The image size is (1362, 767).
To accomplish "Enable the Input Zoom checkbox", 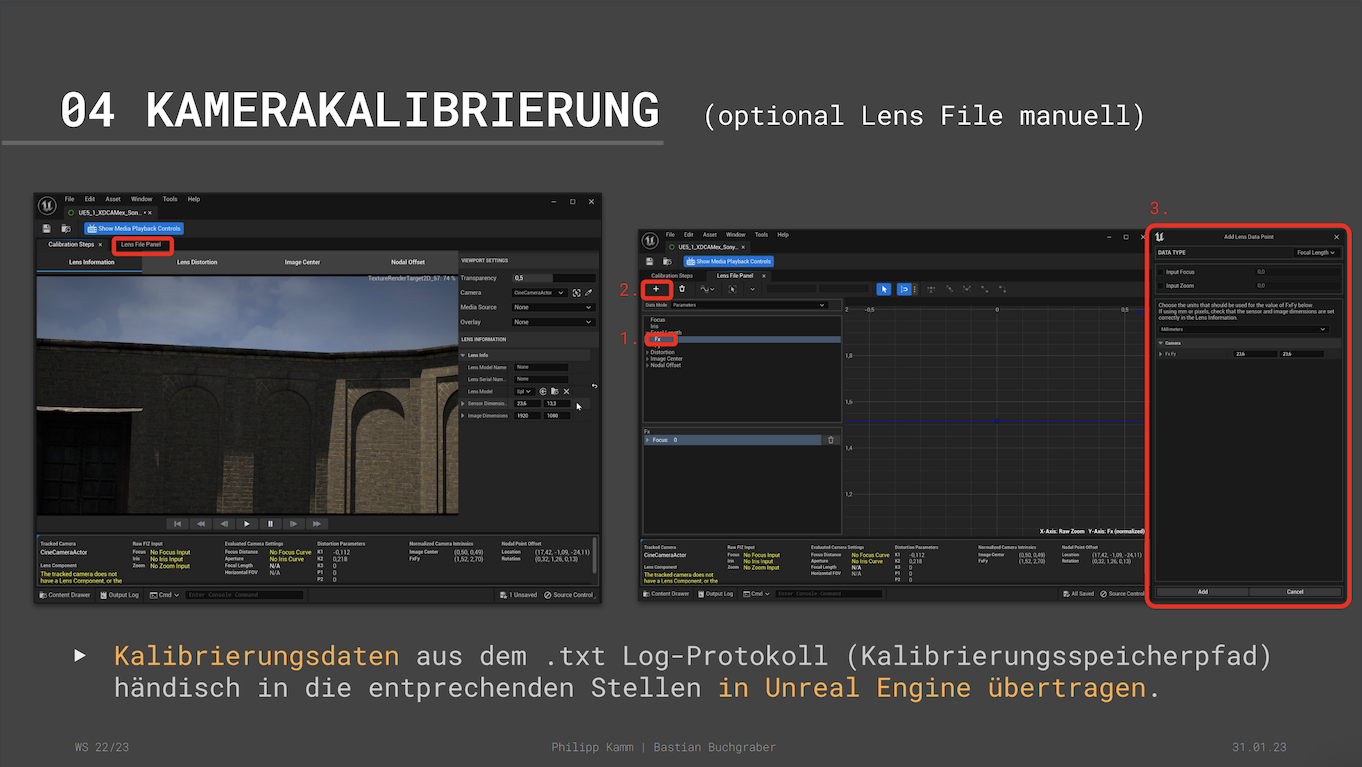I will (x=1161, y=286).
